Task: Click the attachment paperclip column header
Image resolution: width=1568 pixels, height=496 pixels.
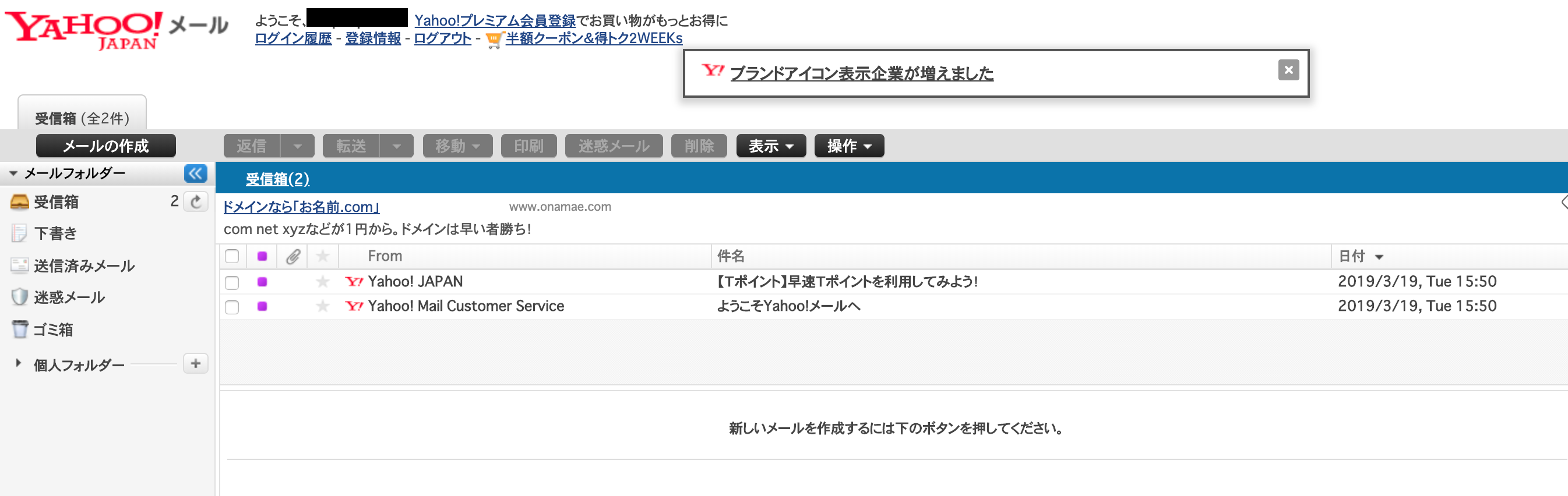Action: coord(293,257)
